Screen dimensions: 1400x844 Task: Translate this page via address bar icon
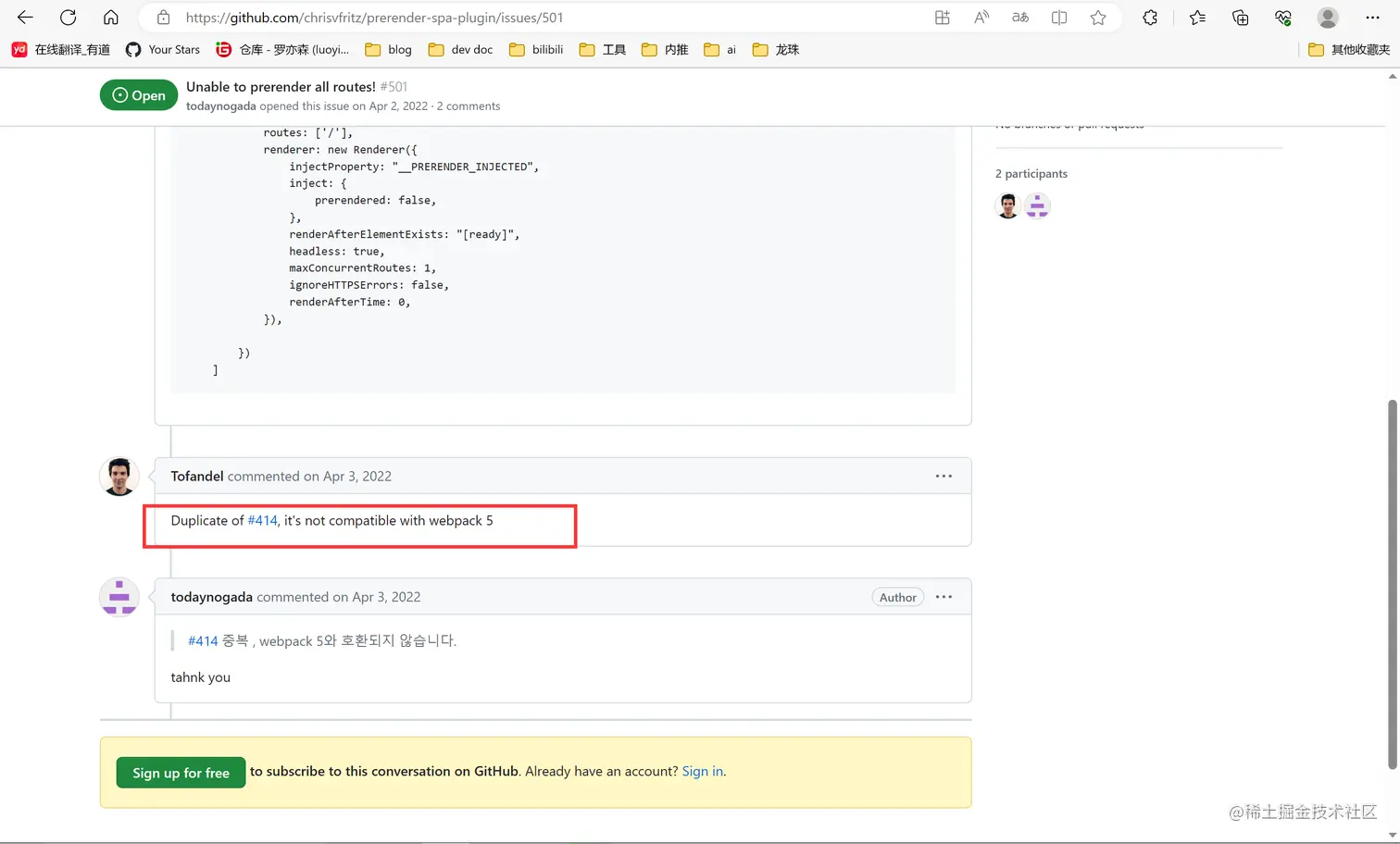(1020, 18)
